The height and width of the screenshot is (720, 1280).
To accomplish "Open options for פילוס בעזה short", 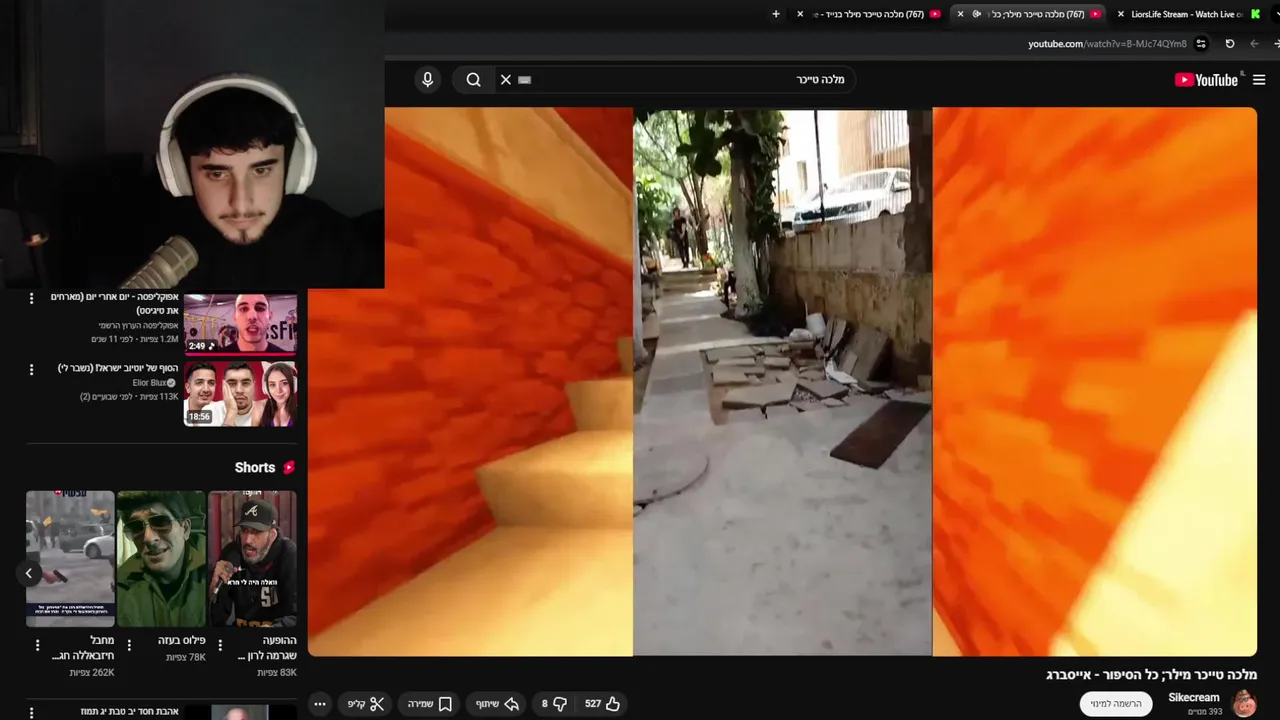I will (128, 645).
